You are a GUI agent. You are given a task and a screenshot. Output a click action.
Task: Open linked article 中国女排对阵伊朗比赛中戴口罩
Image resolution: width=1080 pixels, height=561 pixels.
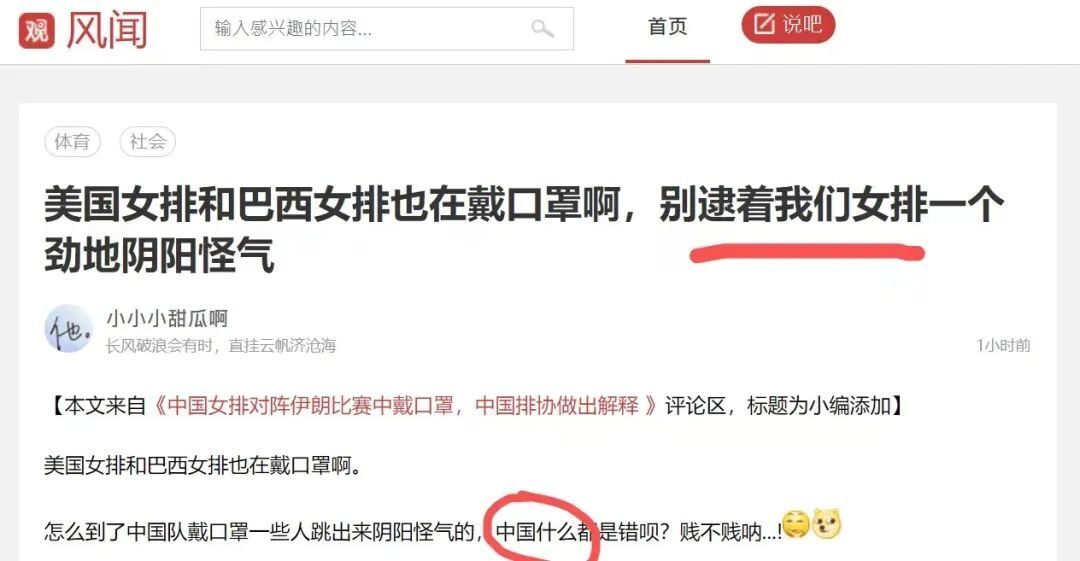[x=405, y=405]
